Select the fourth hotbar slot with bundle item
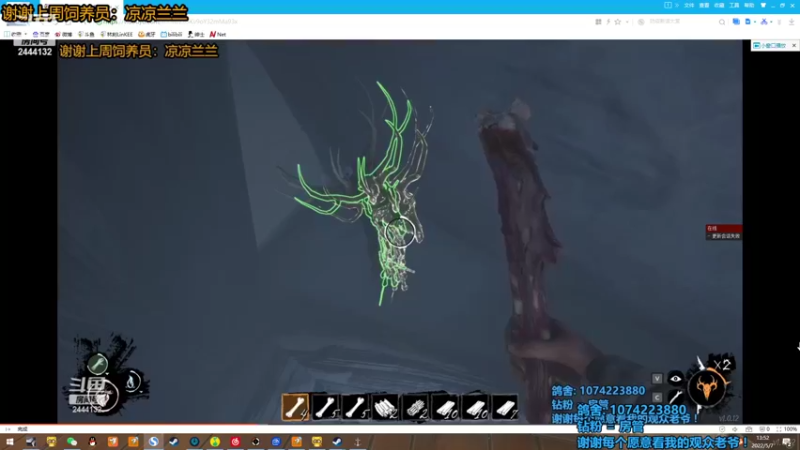Image resolution: width=800 pixels, height=450 pixels. pyautogui.click(x=386, y=407)
